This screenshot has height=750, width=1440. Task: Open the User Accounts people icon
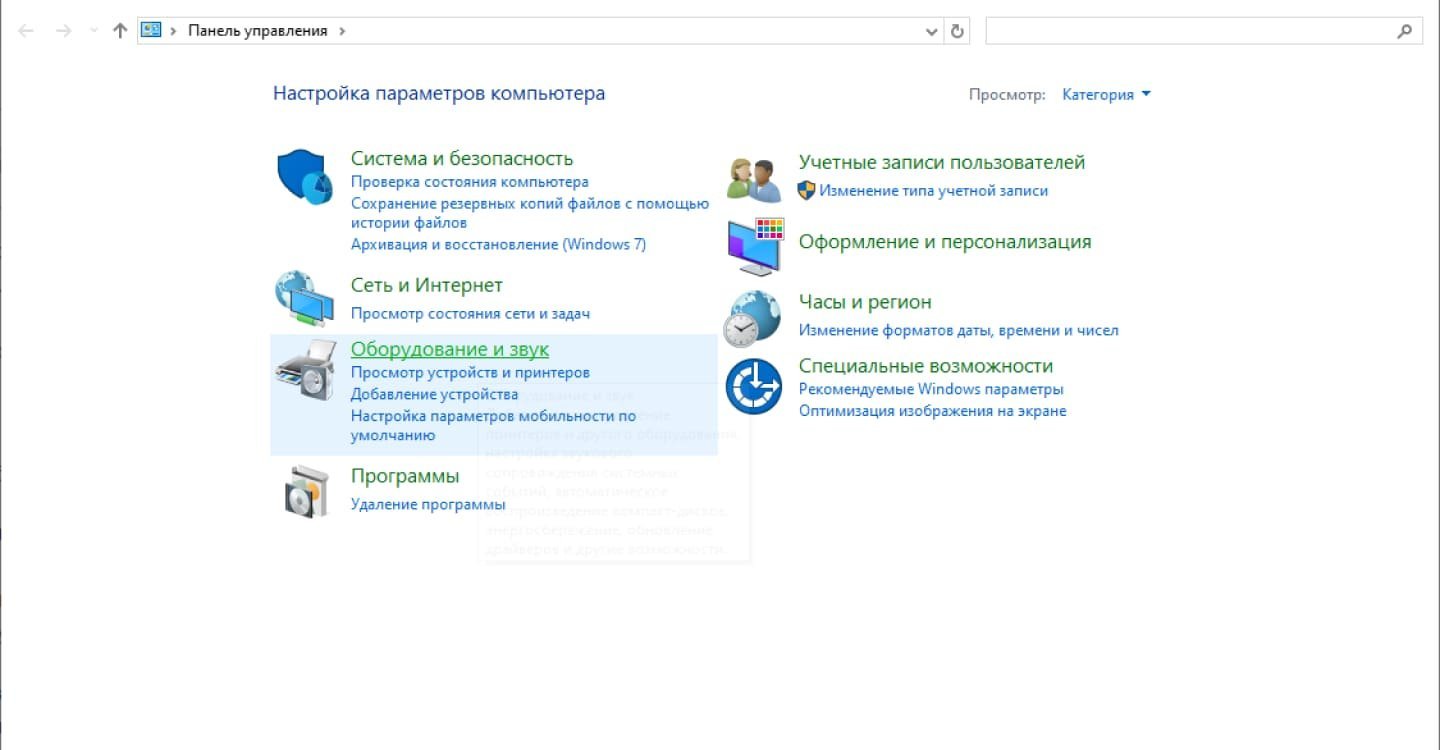pos(753,181)
